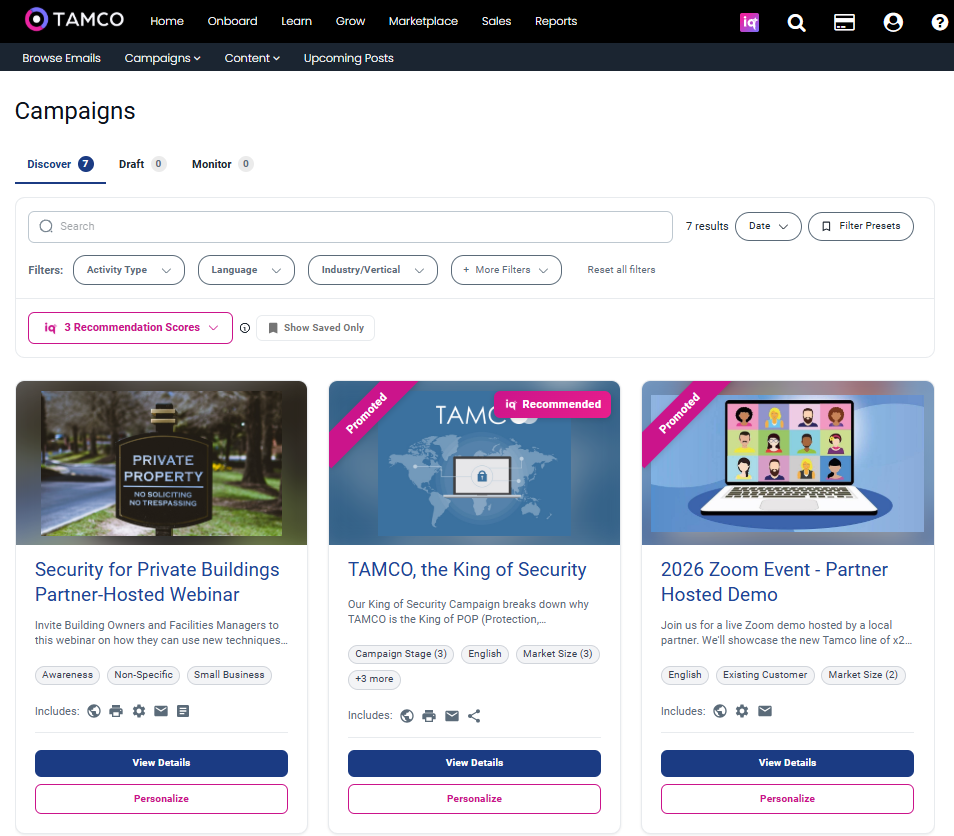The height and width of the screenshot is (836, 954).
Task: Personalize TAMCO, the King of Security
Action: 475,799
